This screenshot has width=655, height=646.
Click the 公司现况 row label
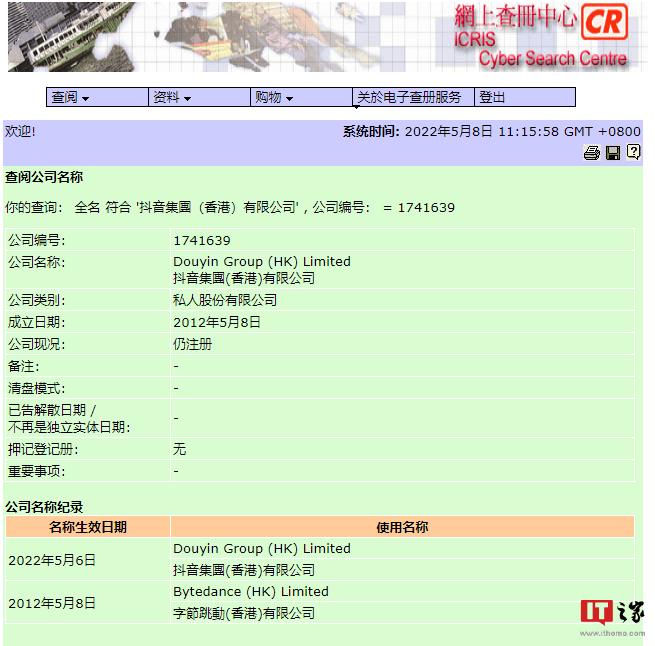point(37,344)
